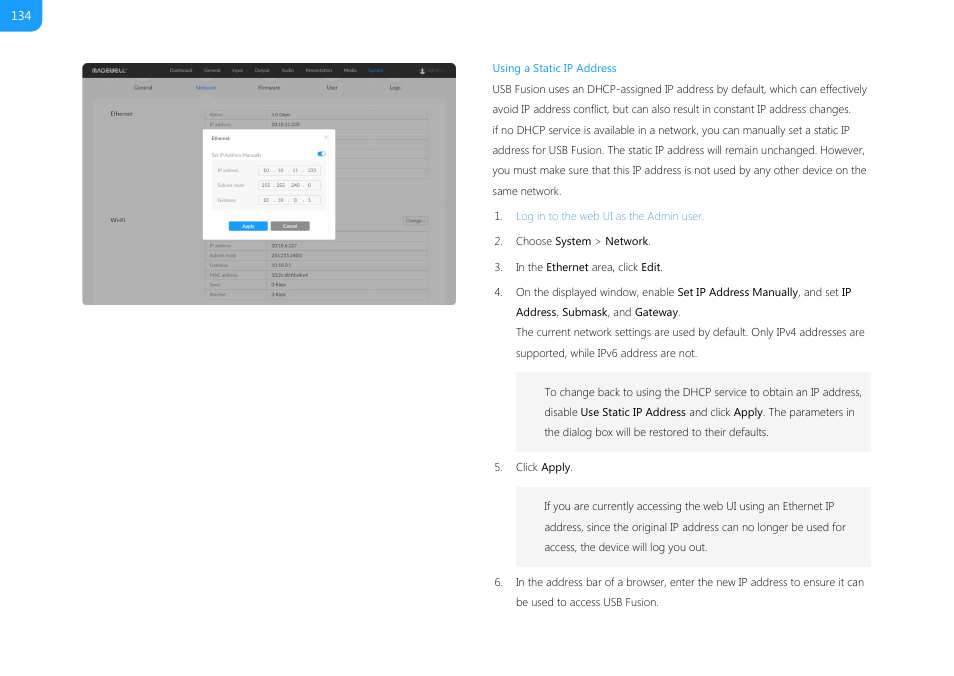Click the bold 'Set IP Address Manually' text in step 4
Screen dimensions: 954x676
(737, 292)
